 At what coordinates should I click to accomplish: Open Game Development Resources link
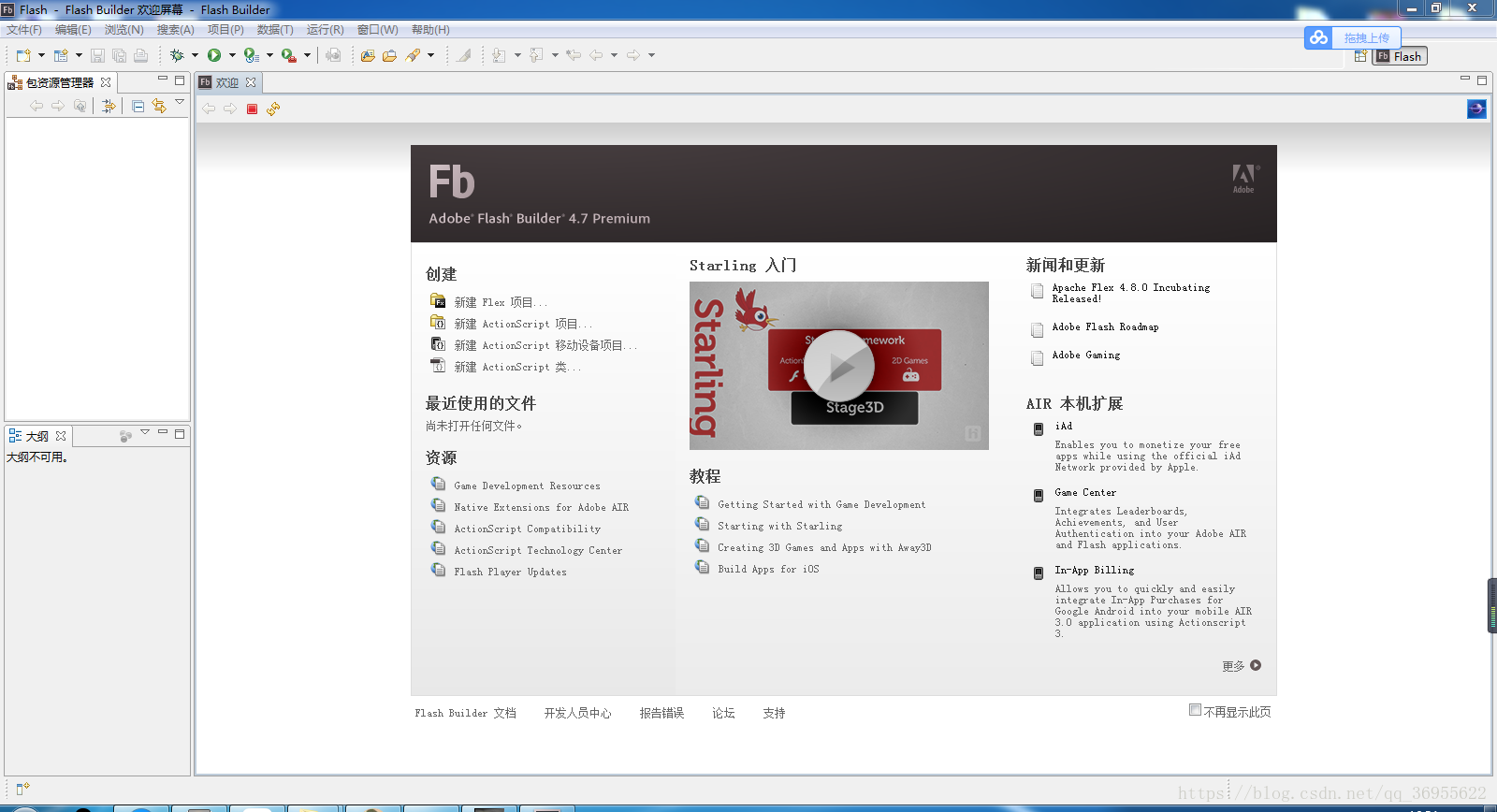[x=527, y=486]
